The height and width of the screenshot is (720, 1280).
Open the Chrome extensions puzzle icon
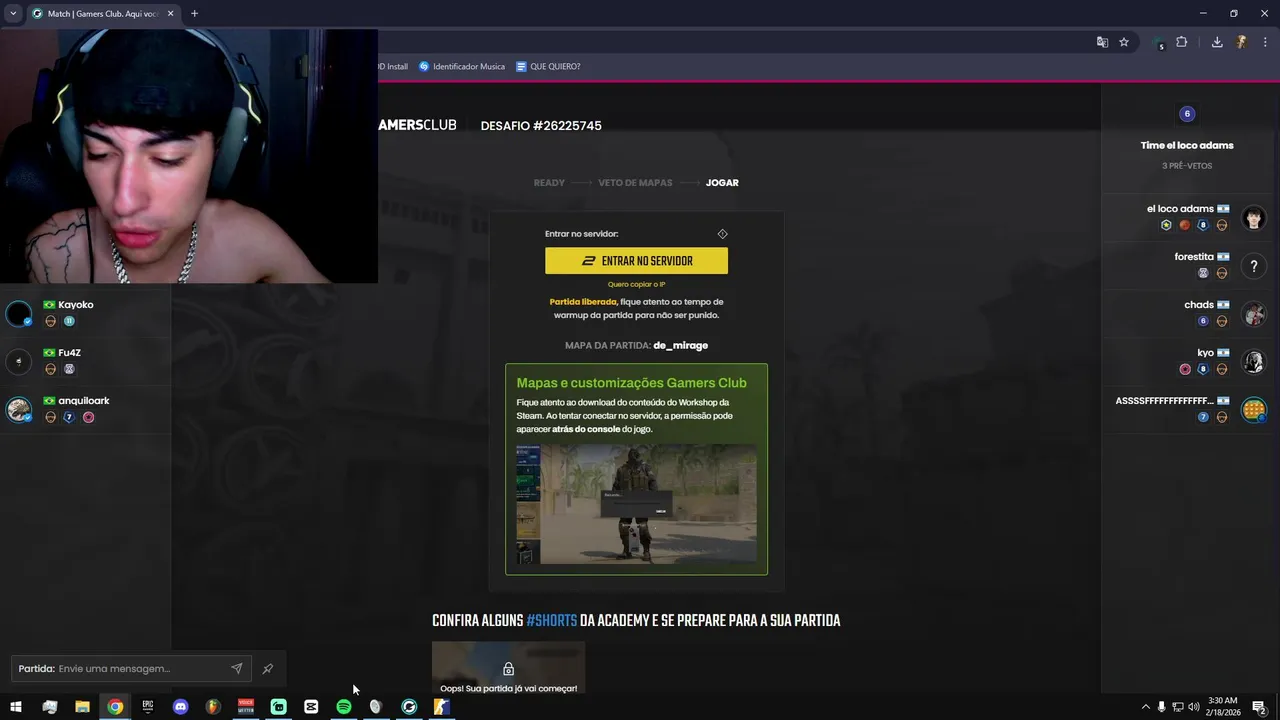click(1181, 42)
